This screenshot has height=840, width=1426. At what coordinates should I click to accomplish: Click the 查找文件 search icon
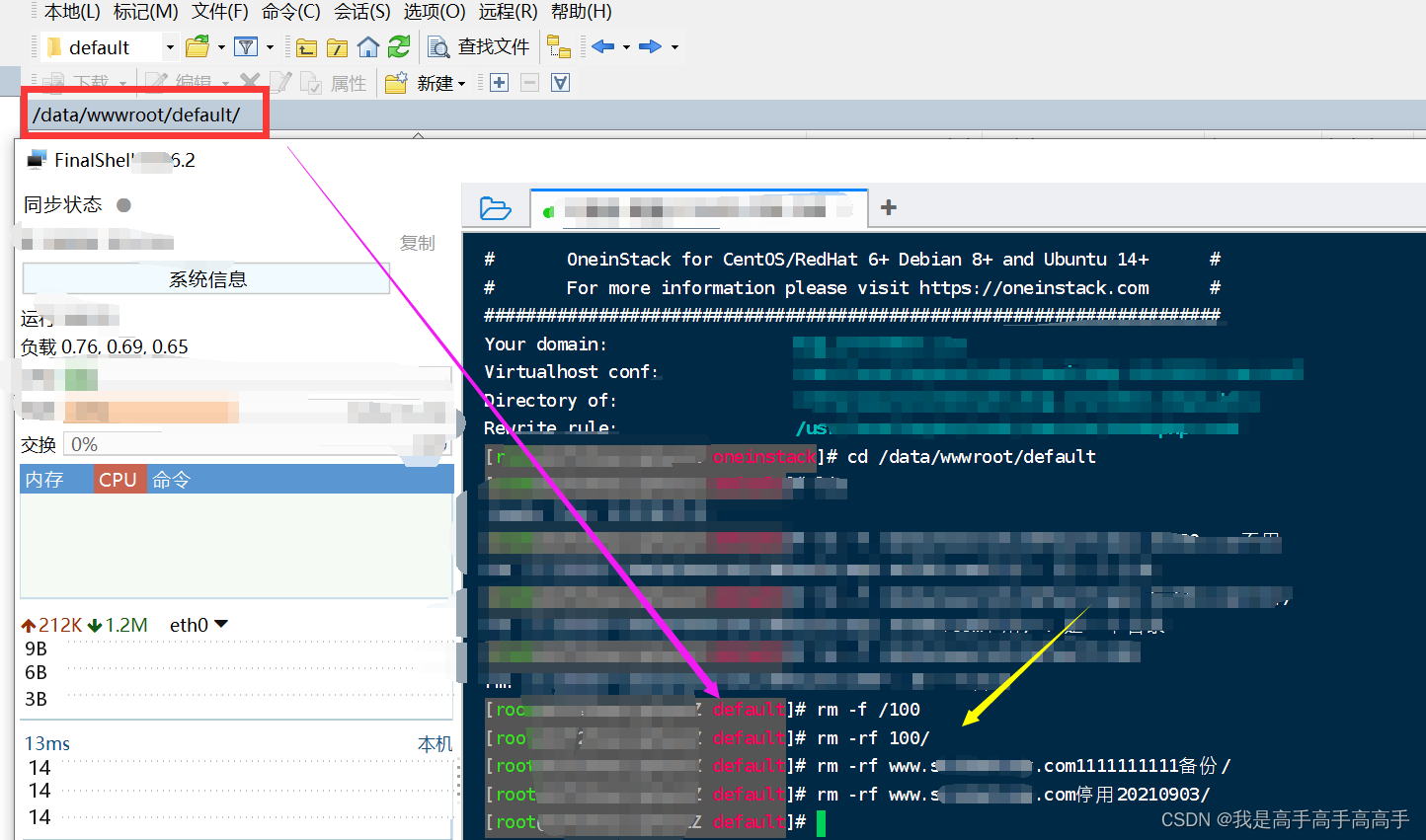click(437, 45)
